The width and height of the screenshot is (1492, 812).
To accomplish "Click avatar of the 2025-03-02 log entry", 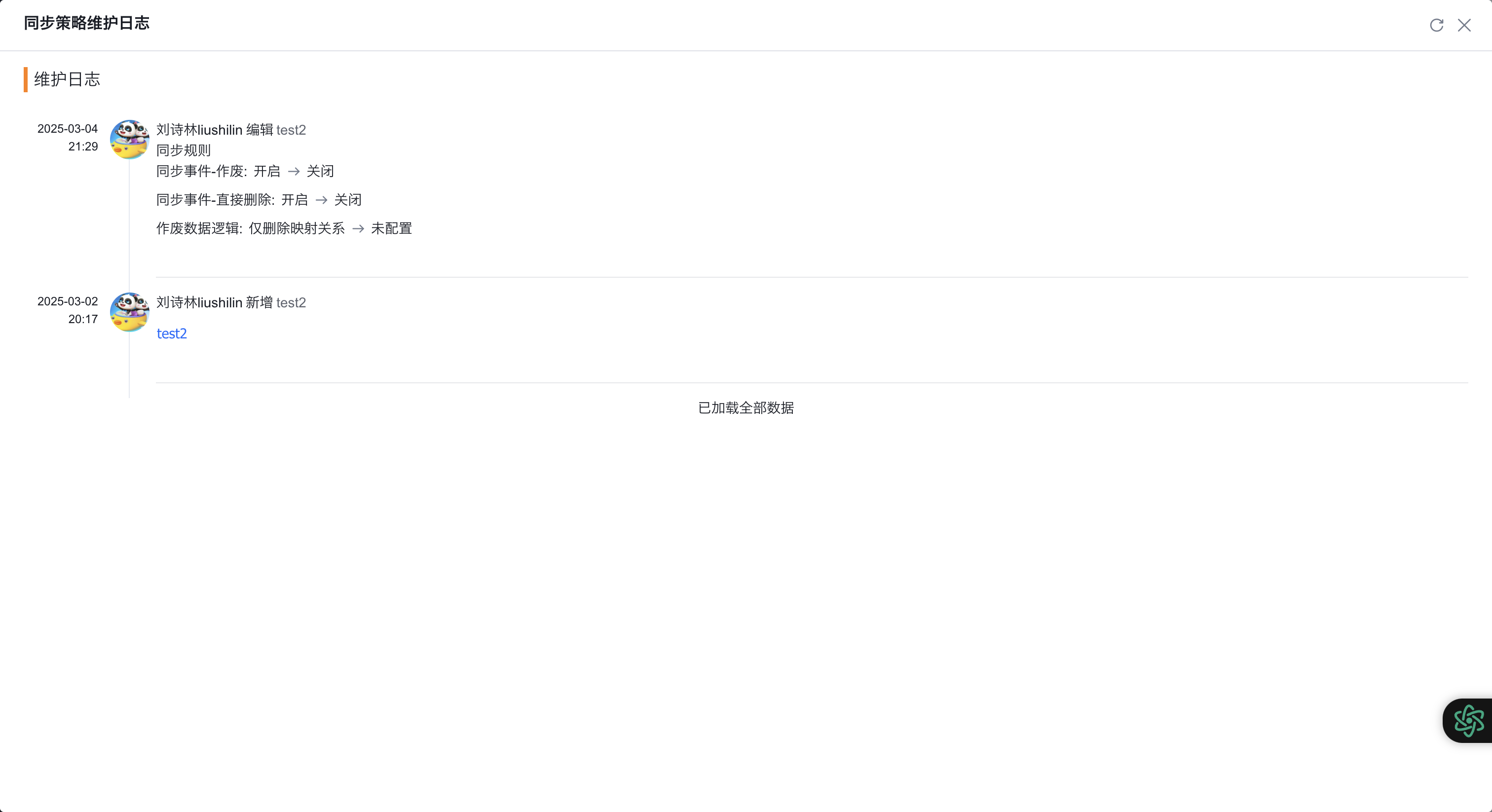I will coord(130,312).
